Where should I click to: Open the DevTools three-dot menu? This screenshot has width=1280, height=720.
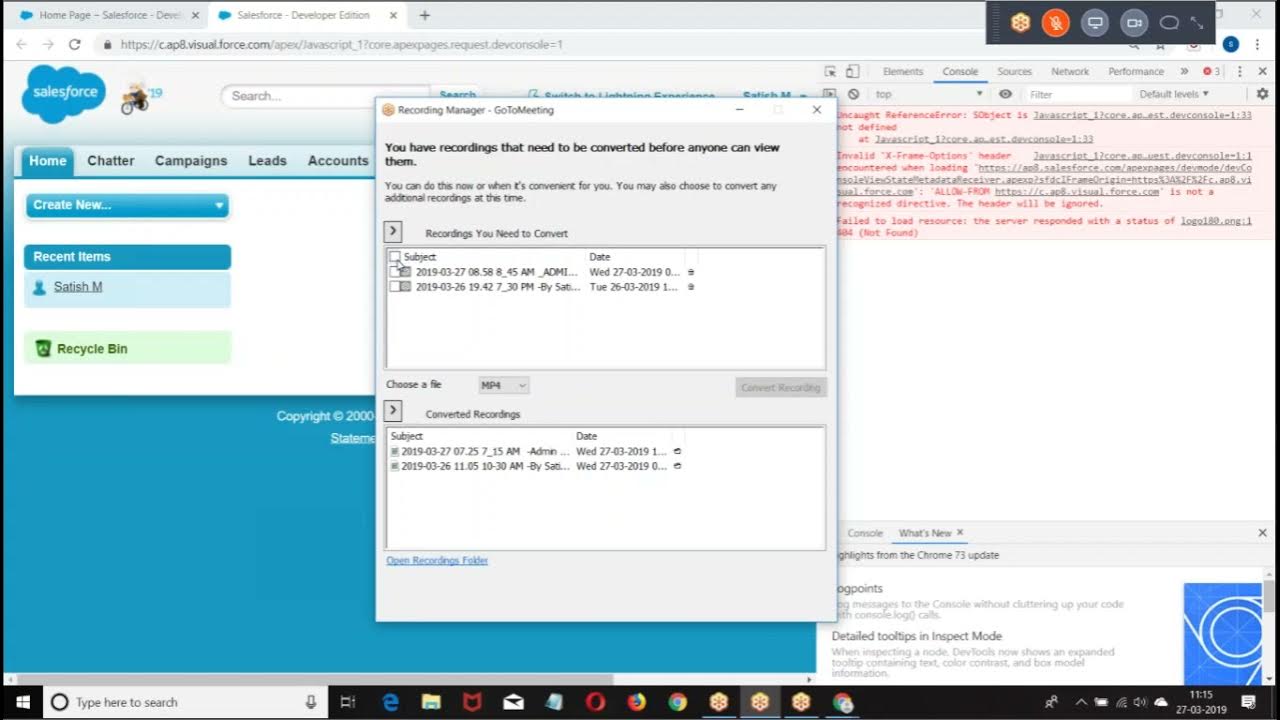tap(1240, 71)
